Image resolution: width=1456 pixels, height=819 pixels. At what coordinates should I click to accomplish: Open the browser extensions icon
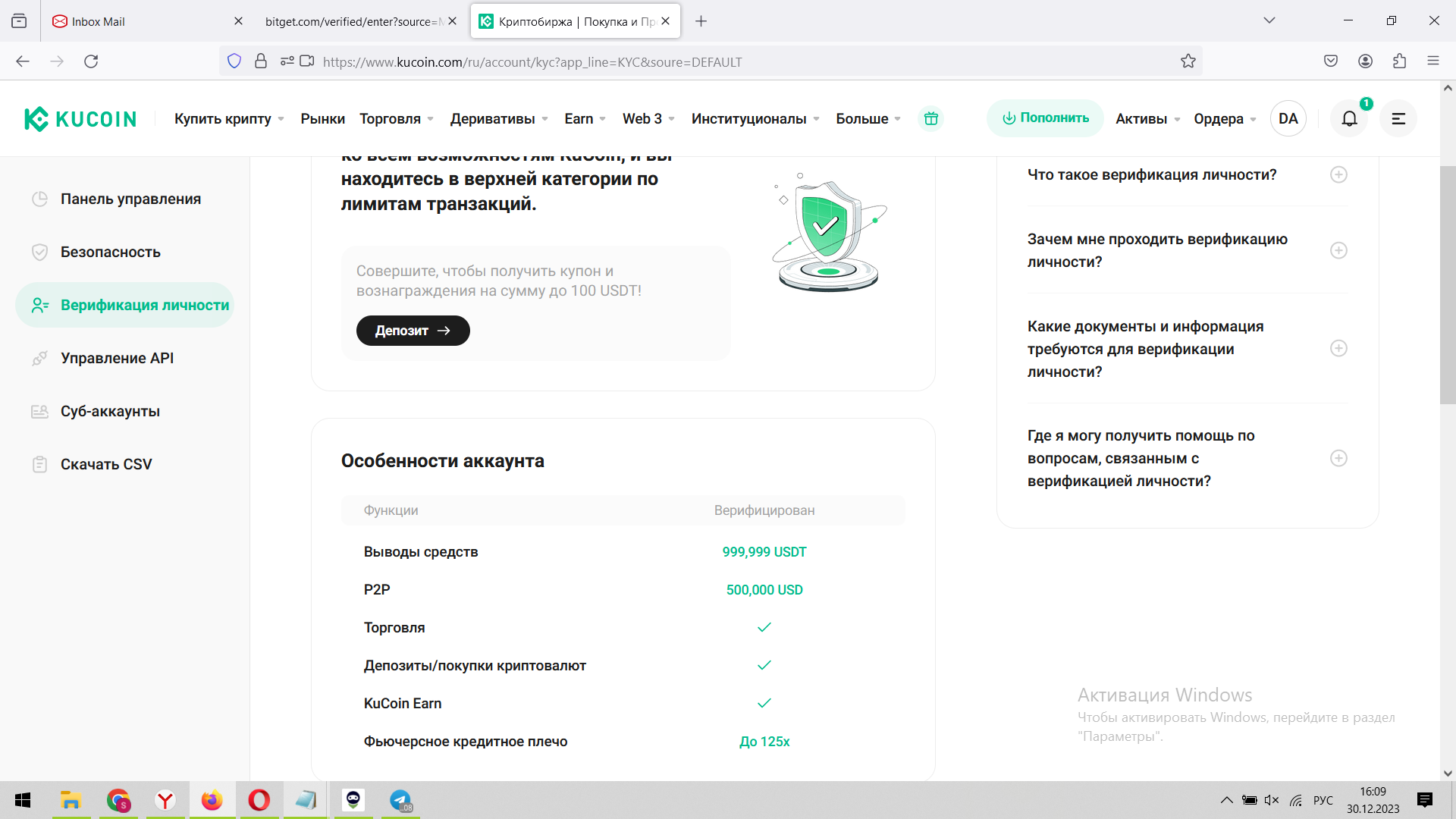tap(1399, 61)
